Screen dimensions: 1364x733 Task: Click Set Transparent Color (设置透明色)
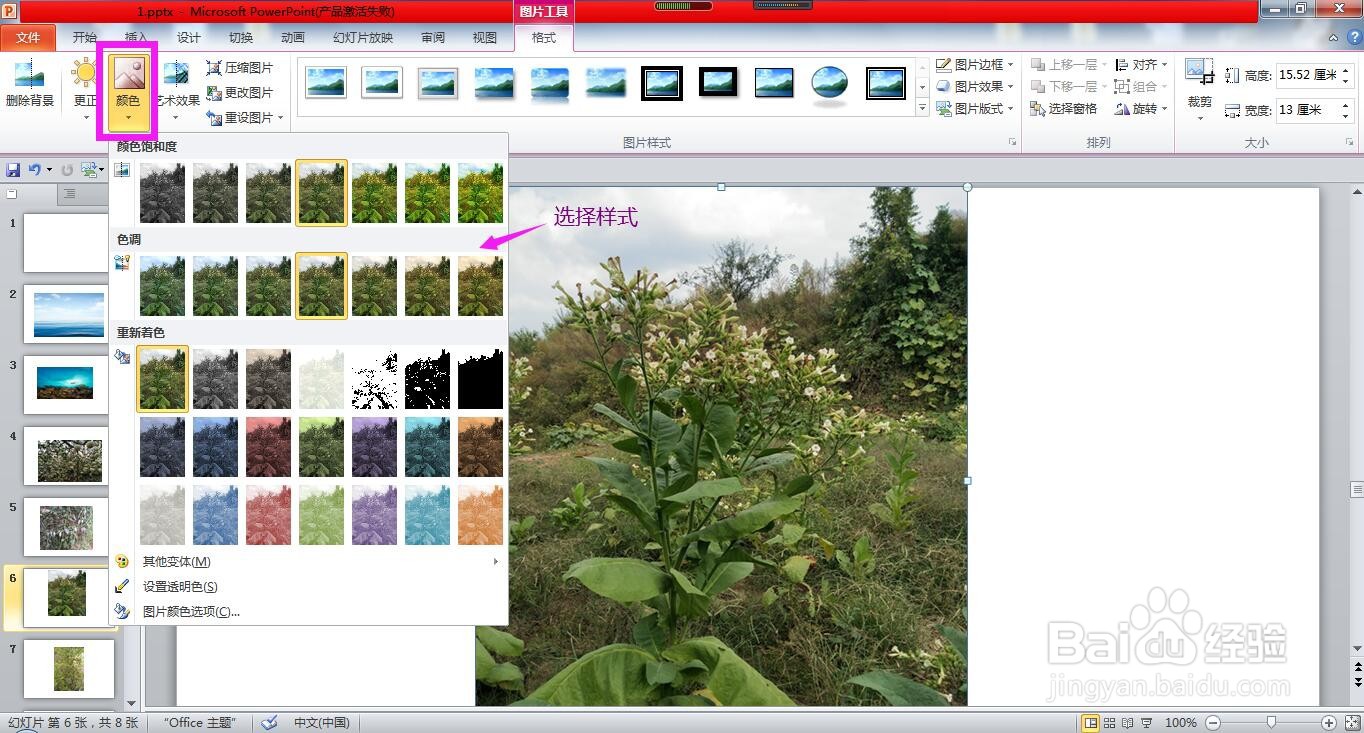(180, 587)
